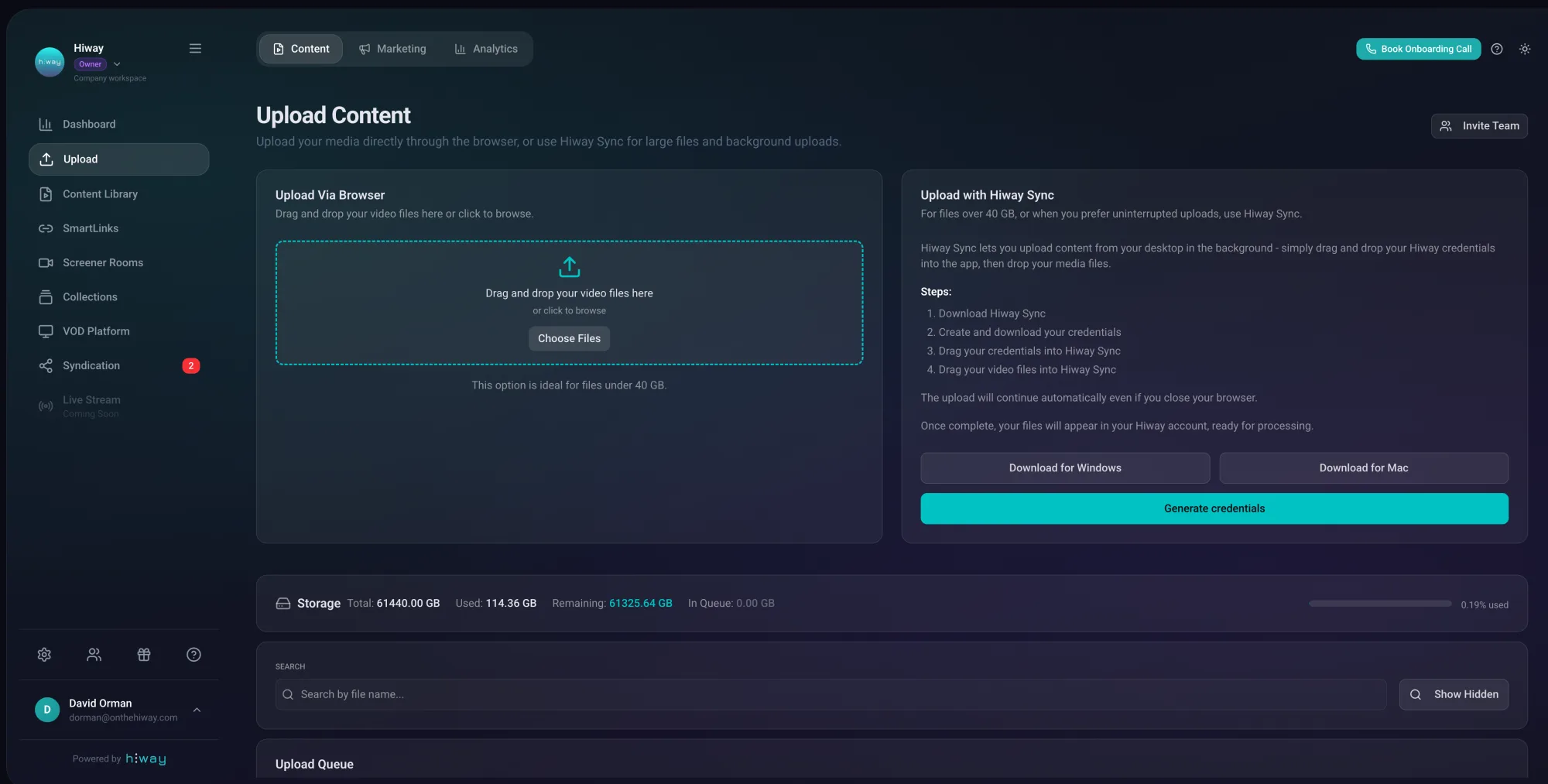Click the Live Stream broadcast icon
Image resolution: width=1548 pixels, height=784 pixels.
point(46,406)
